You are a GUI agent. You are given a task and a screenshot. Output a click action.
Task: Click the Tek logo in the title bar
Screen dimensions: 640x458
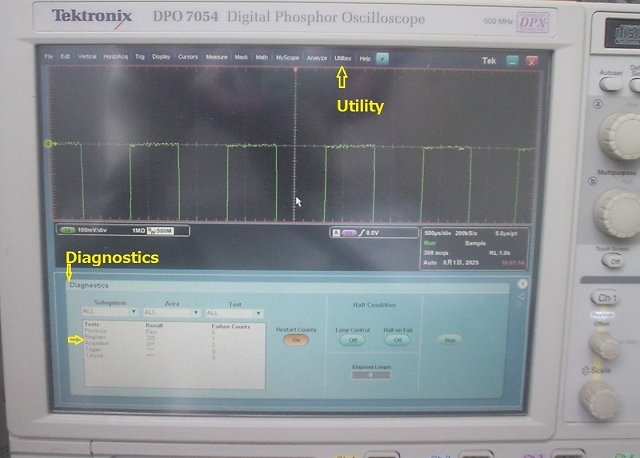pos(489,61)
